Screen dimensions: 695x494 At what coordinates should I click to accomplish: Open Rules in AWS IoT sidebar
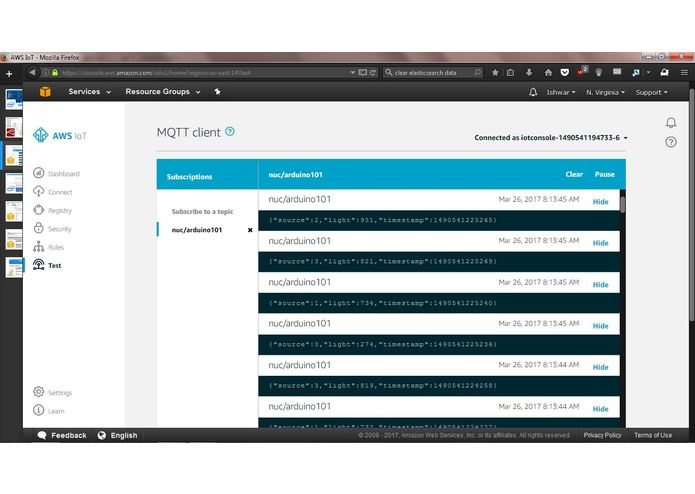49,247
